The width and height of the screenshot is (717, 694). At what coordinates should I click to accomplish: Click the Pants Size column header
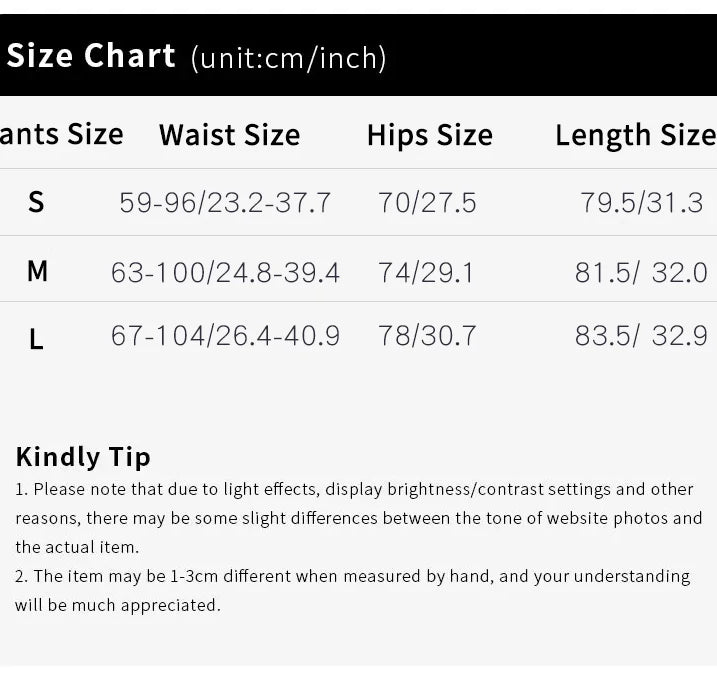(x=61, y=134)
